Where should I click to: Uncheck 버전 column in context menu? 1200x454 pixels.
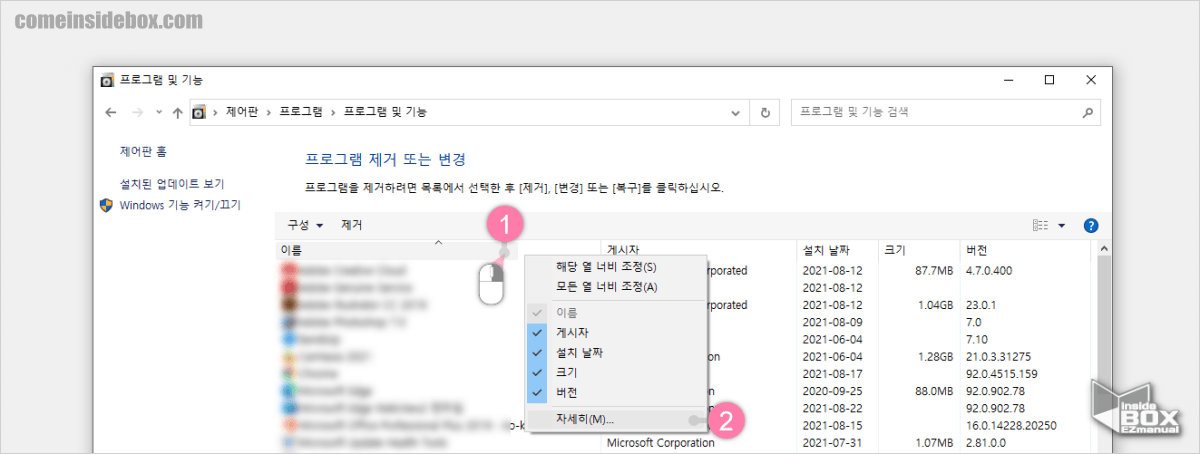616,392
